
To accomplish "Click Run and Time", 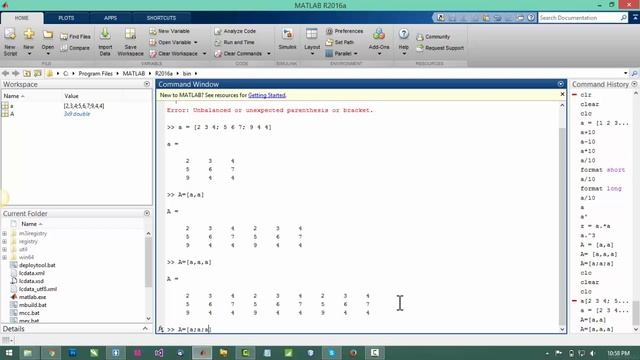I will [x=234, y=42].
